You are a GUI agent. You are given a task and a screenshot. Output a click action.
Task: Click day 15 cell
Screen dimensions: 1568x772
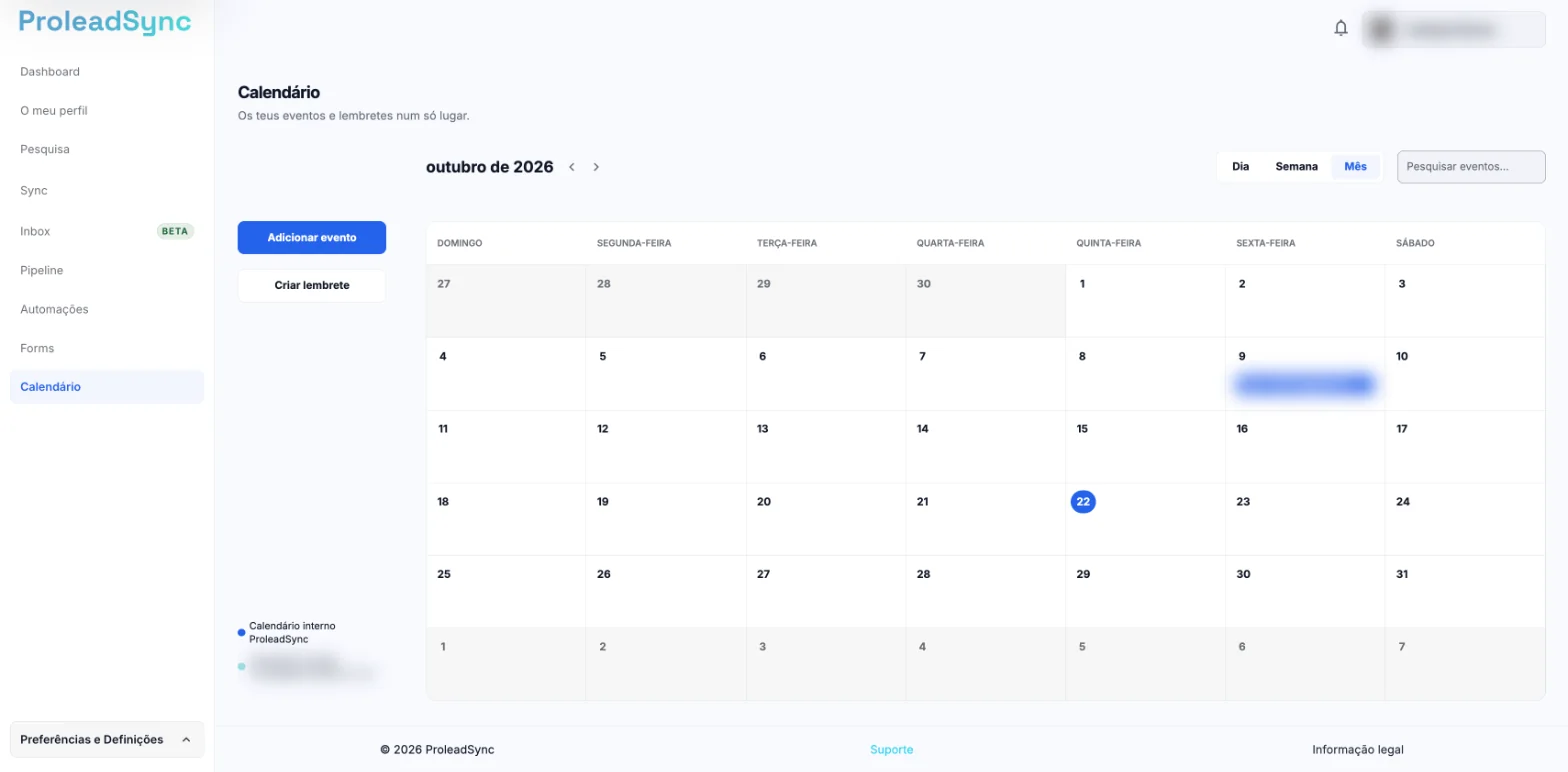(1145, 447)
